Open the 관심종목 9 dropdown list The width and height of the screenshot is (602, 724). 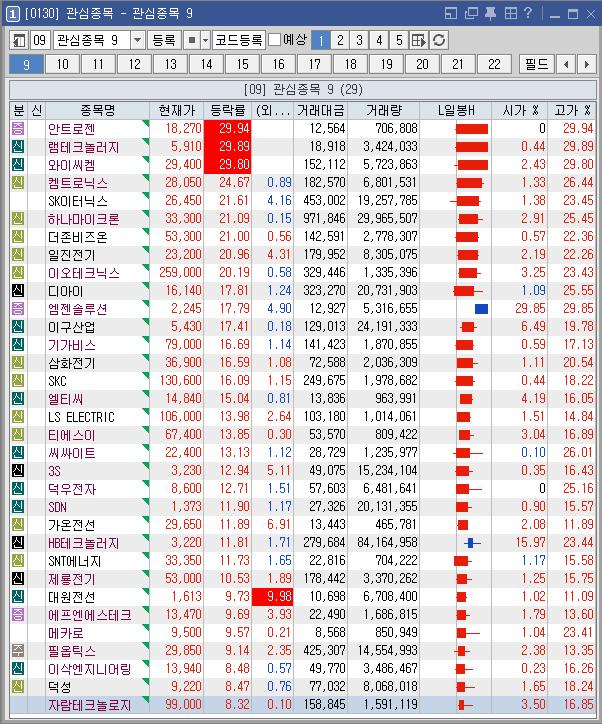pyautogui.click(x=137, y=40)
